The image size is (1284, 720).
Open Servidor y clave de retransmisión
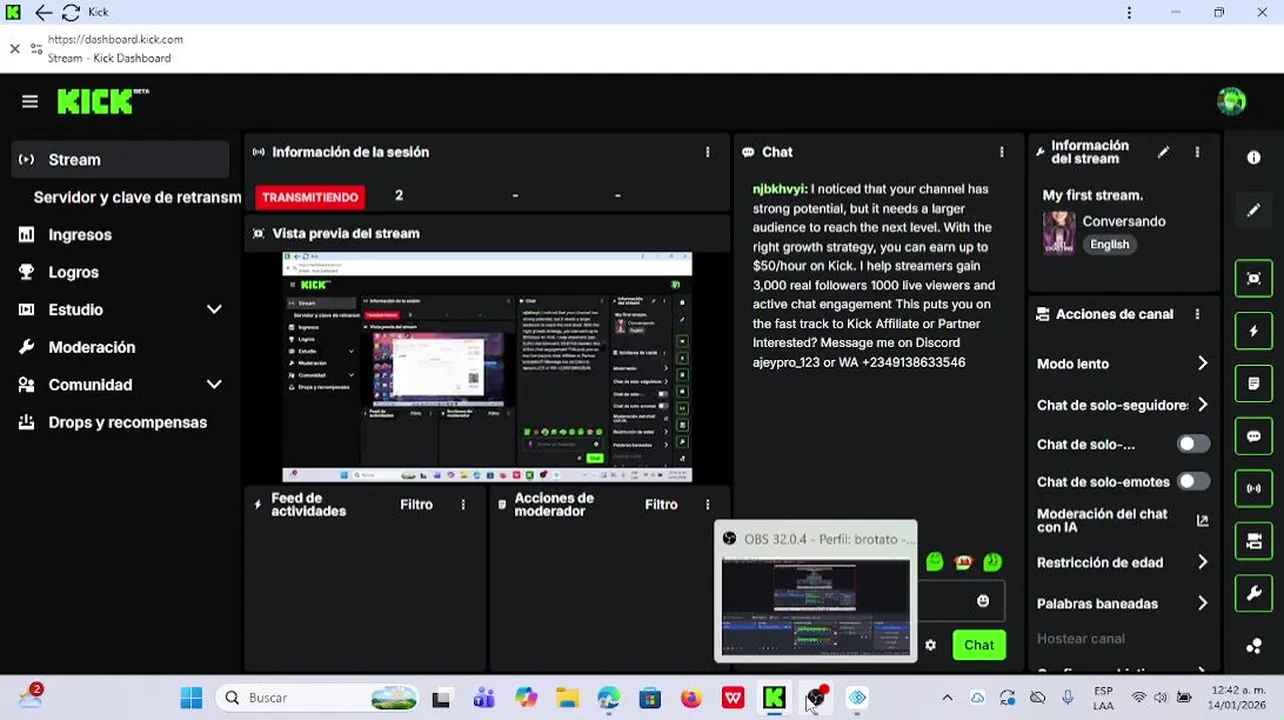[137, 197]
